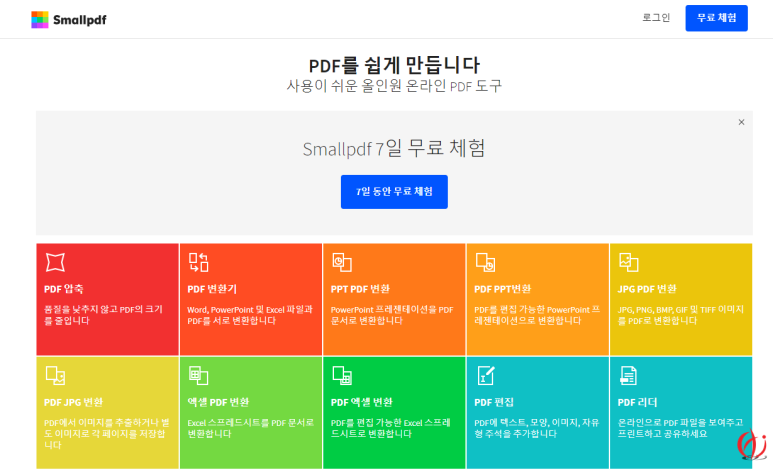The width and height of the screenshot is (773, 470).
Task: Click the PDF JPG 변환 tile icon
Action: tap(55, 375)
